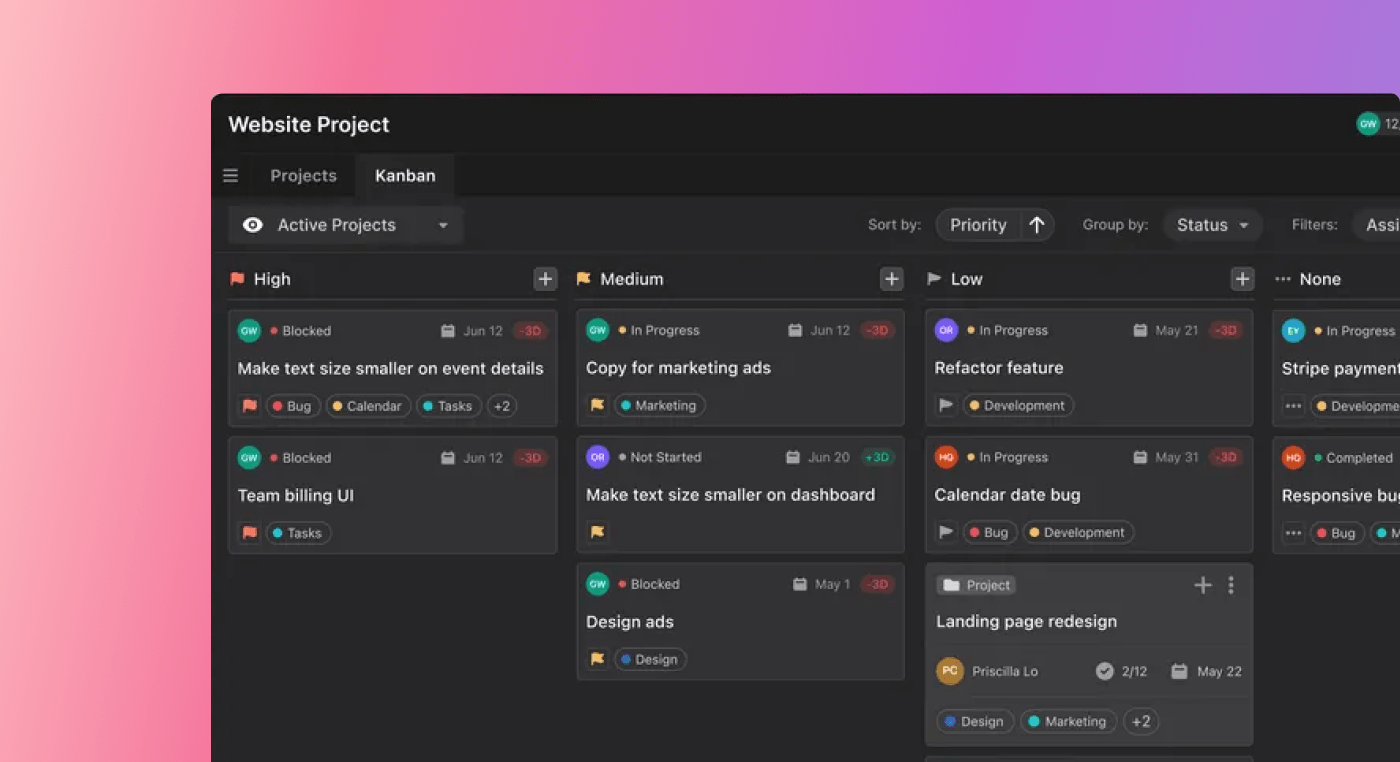
Task: Click the +2 tag badge on Landing page redesign
Action: 1141,721
